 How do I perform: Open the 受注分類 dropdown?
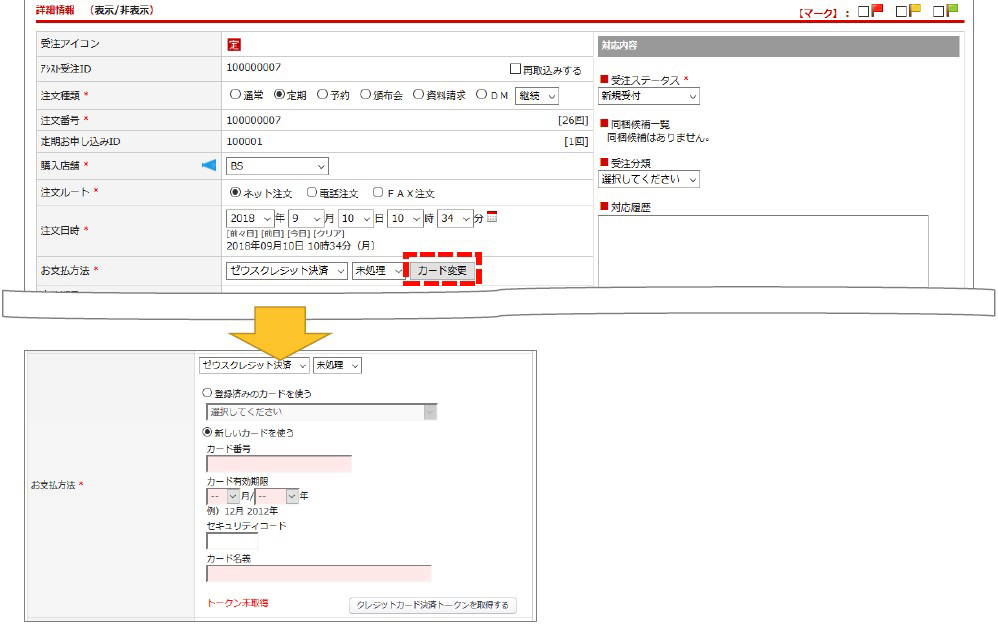[649, 179]
